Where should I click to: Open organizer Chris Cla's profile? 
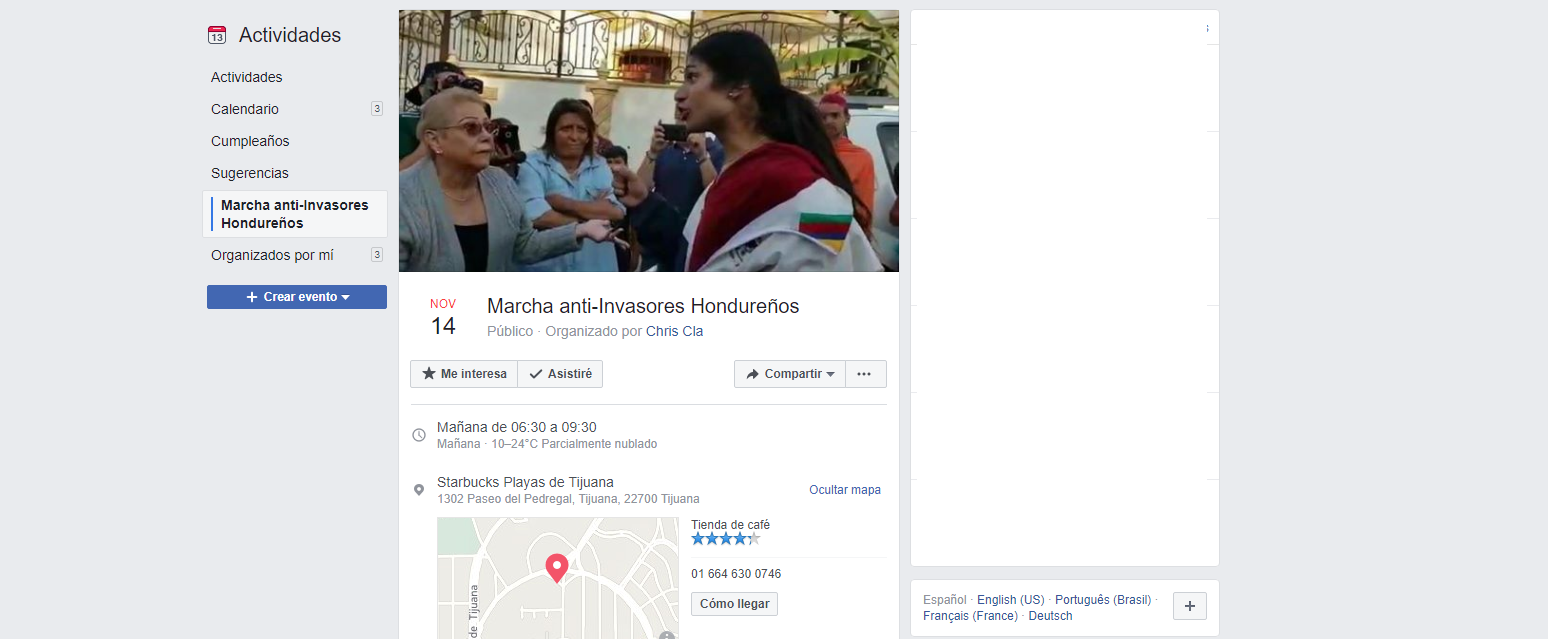click(x=674, y=331)
